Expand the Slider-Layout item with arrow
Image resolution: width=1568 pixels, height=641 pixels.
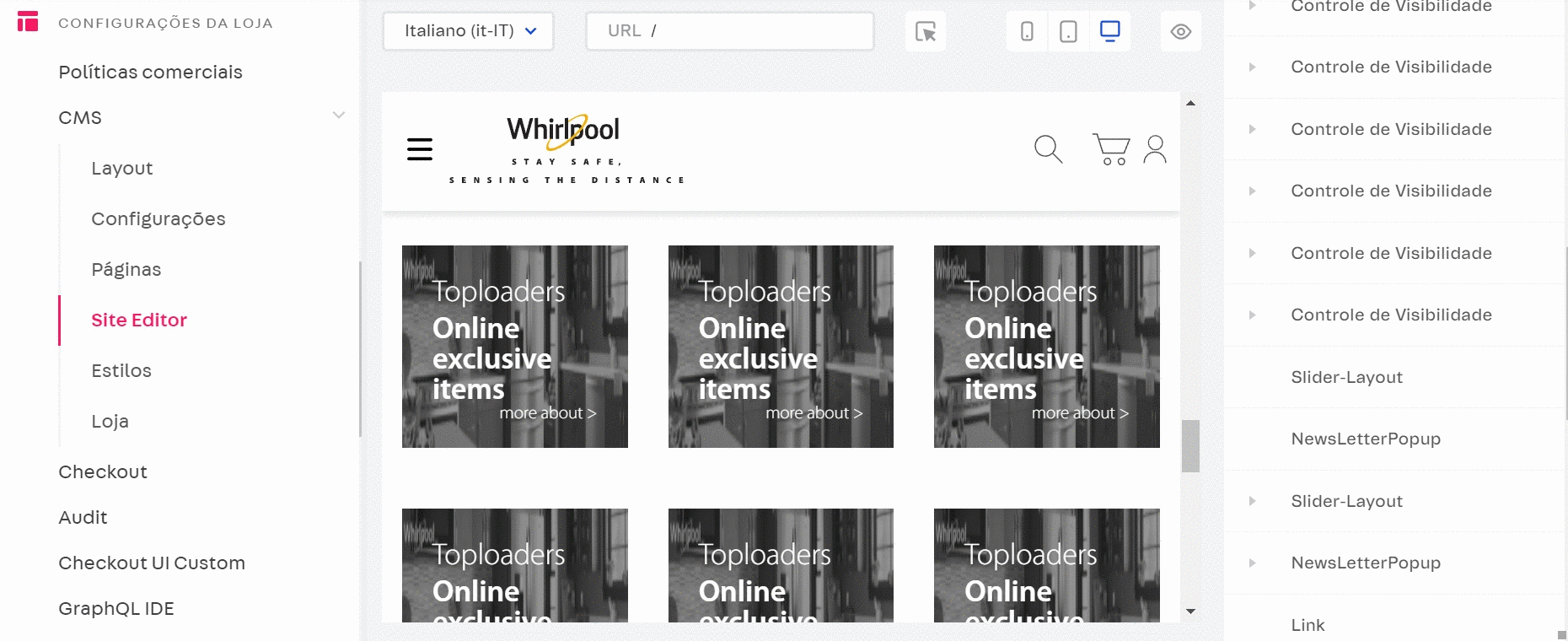(1252, 501)
